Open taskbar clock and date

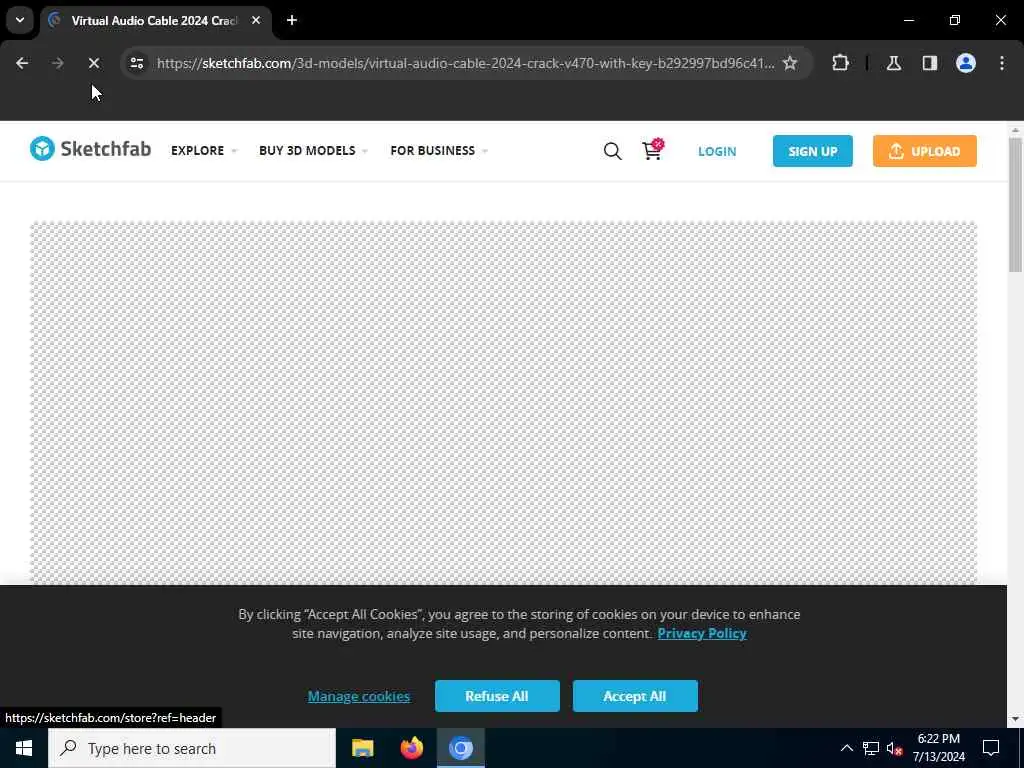pyautogui.click(x=938, y=748)
